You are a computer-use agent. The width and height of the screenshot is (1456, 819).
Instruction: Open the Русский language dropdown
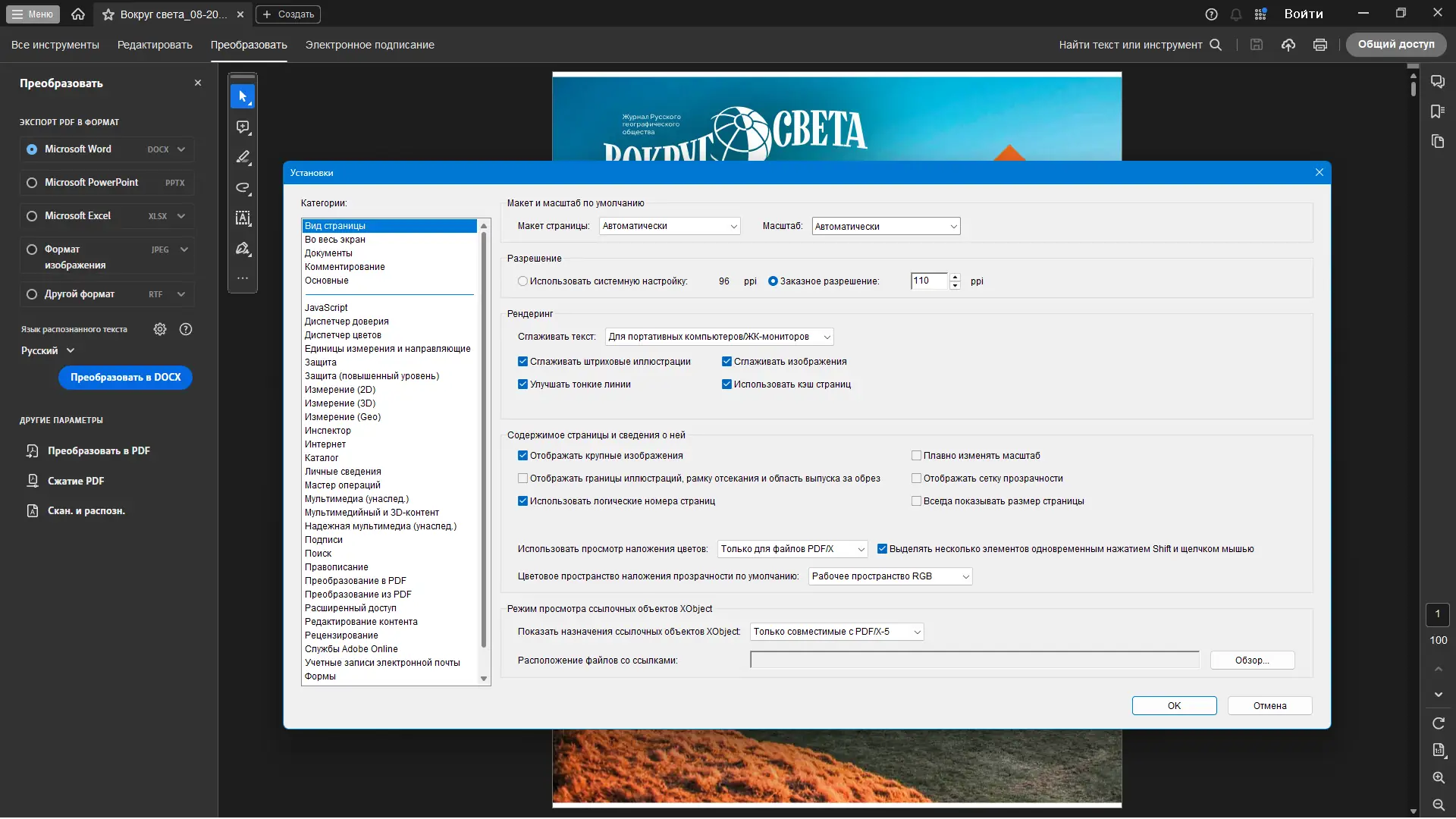[48, 350]
